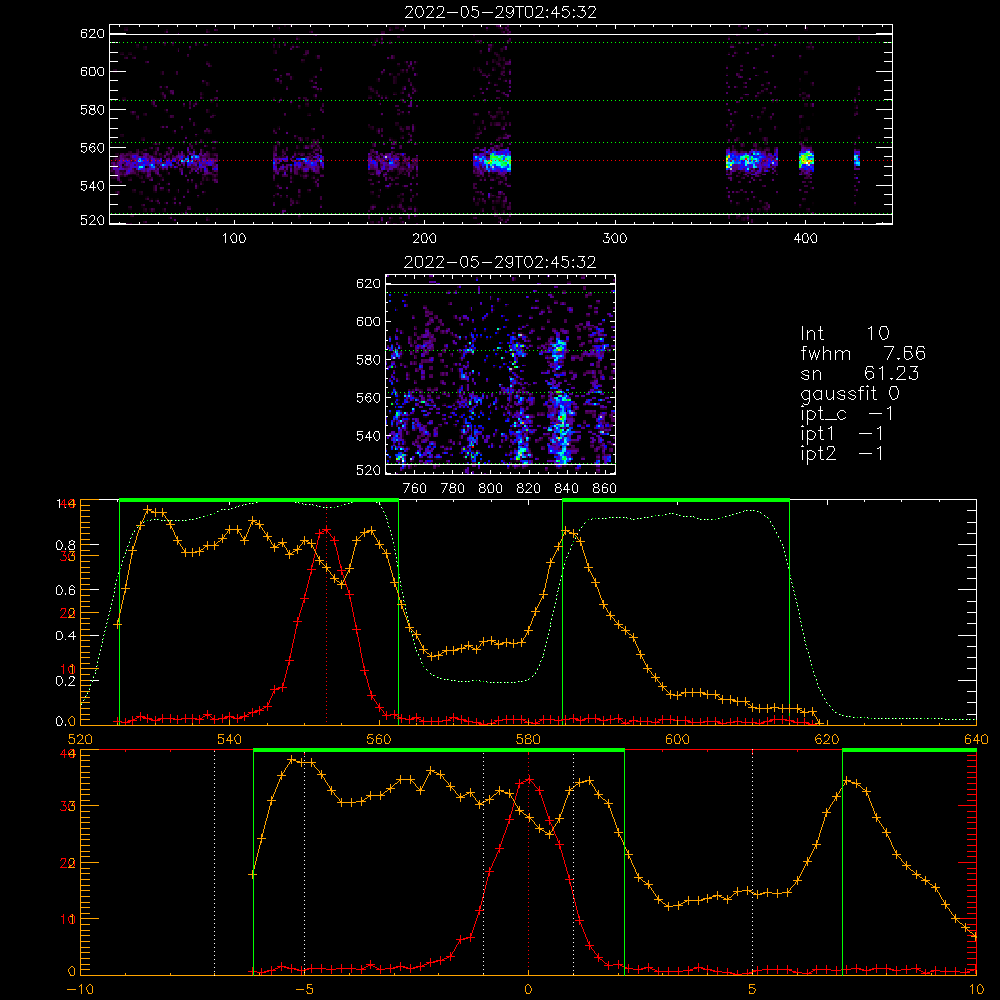The image size is (1000, 1000).
Task: Click the top spectrogram title '2022-05-29T02:45:32'
Action: pyautogui.click(x=501, y=12)
